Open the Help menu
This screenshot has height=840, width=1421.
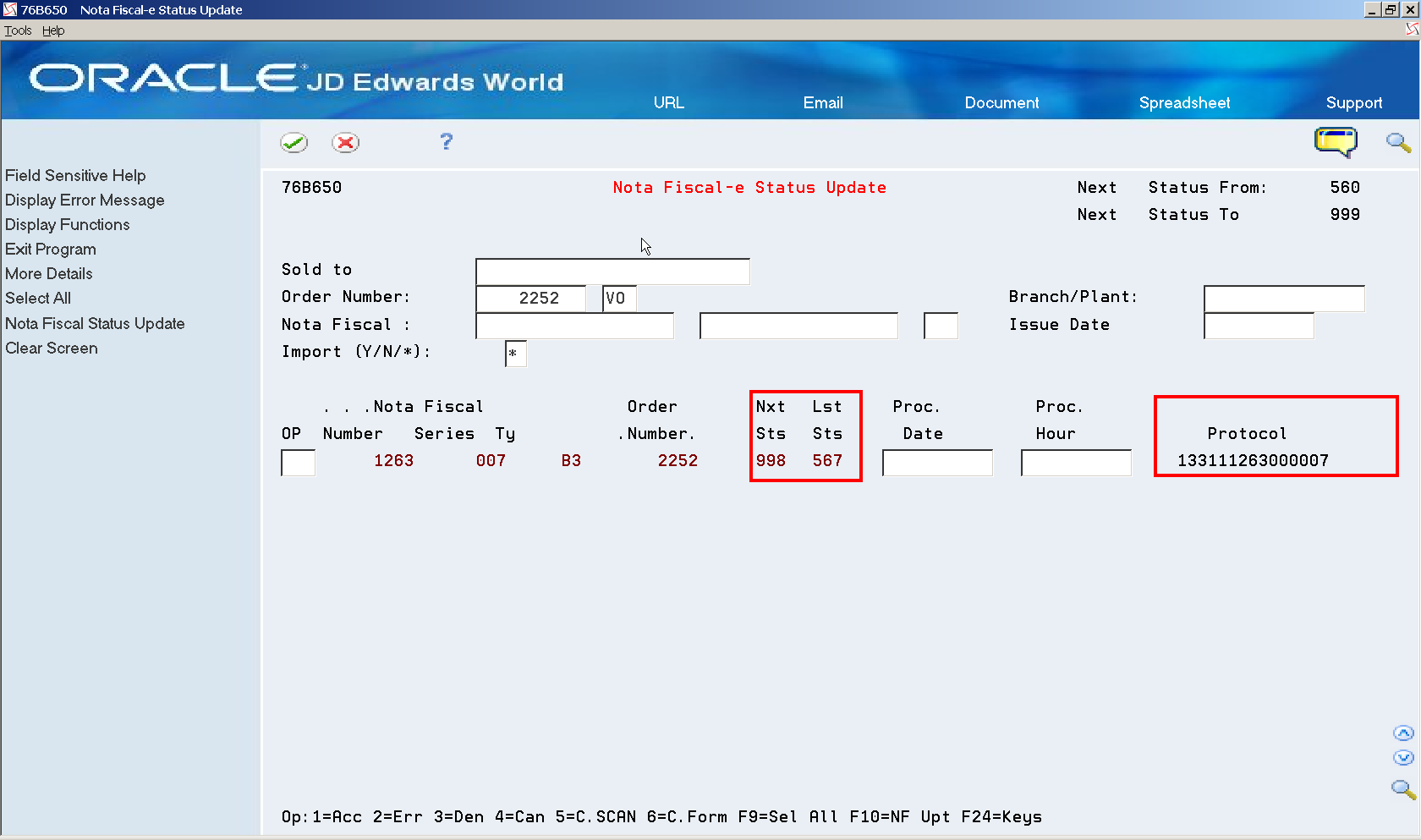(52, 30)
